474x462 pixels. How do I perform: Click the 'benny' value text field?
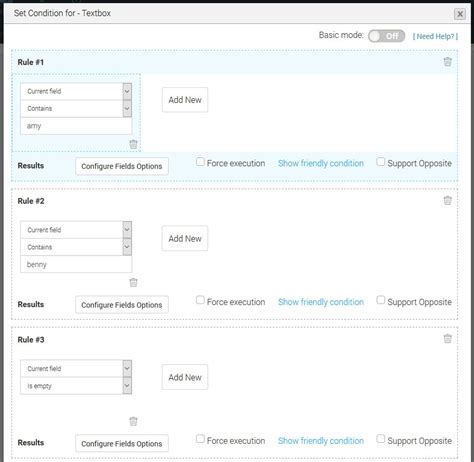click(76, 264)
